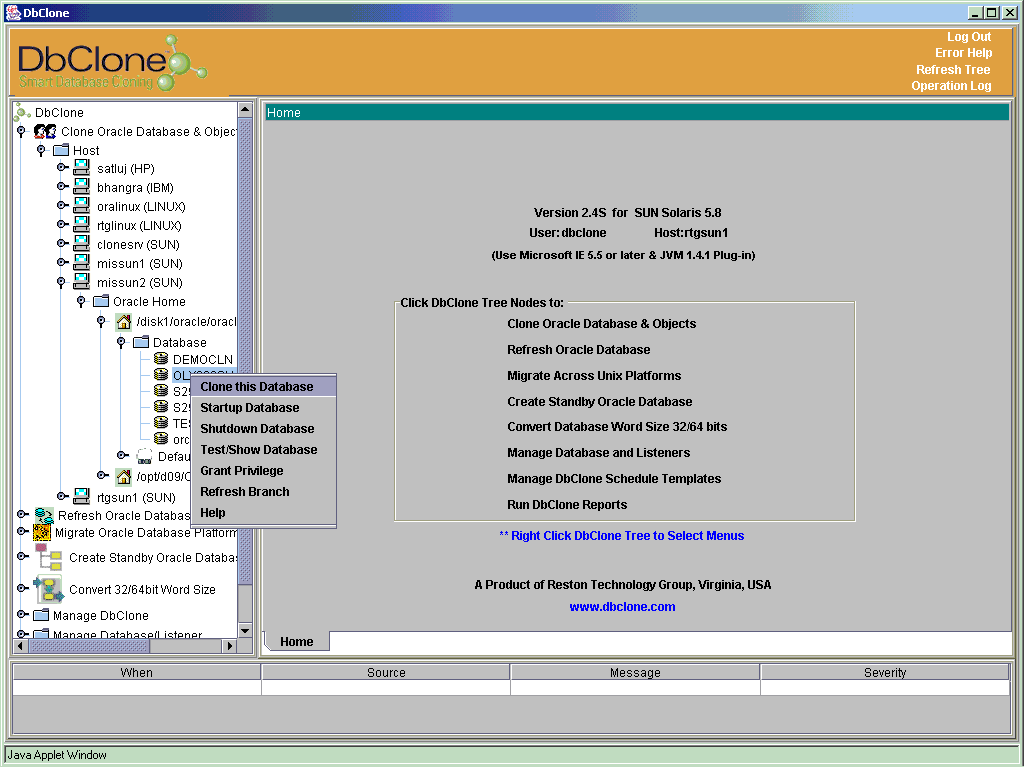Click the Migrate Oracle Database Platform icon
Viewport: 1024px width, 768px height.
click(42, 532)
